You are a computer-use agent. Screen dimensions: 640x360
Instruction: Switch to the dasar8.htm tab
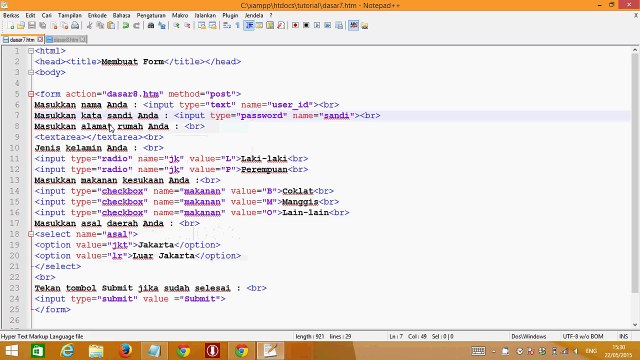[66, 40]
